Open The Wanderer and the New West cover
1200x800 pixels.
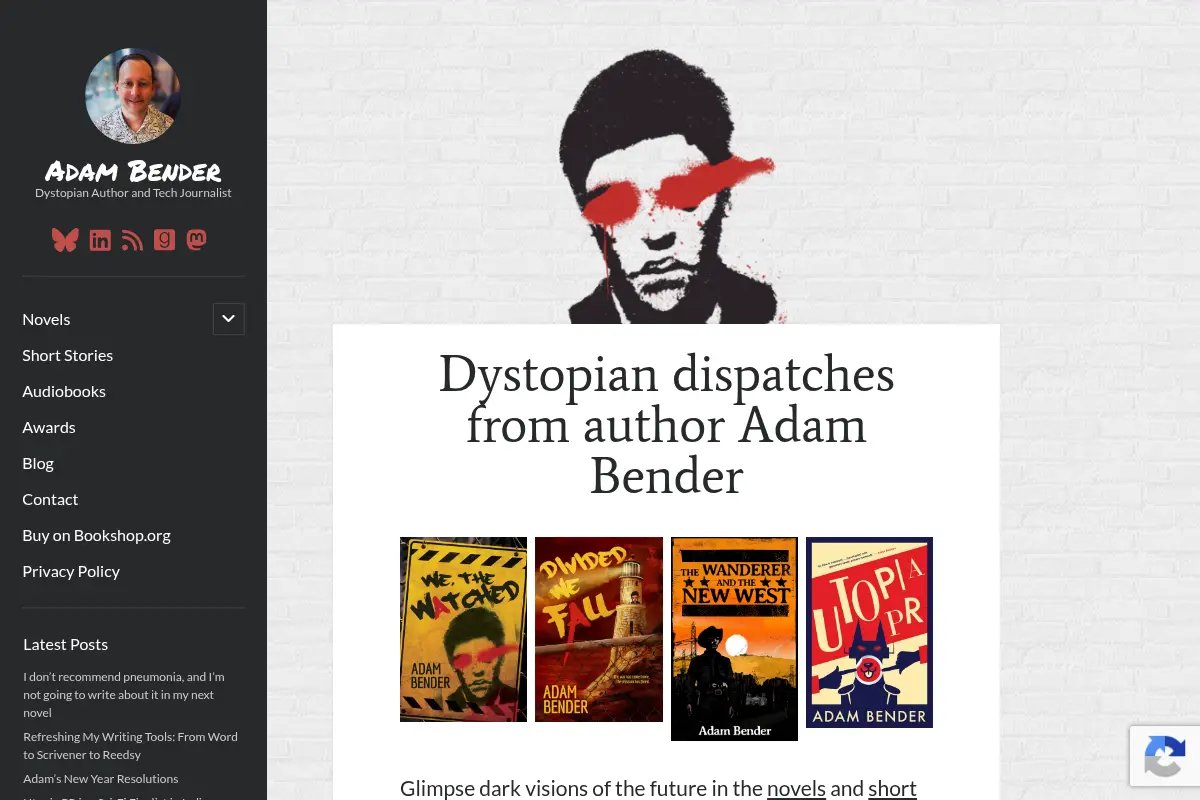[734, 639]
